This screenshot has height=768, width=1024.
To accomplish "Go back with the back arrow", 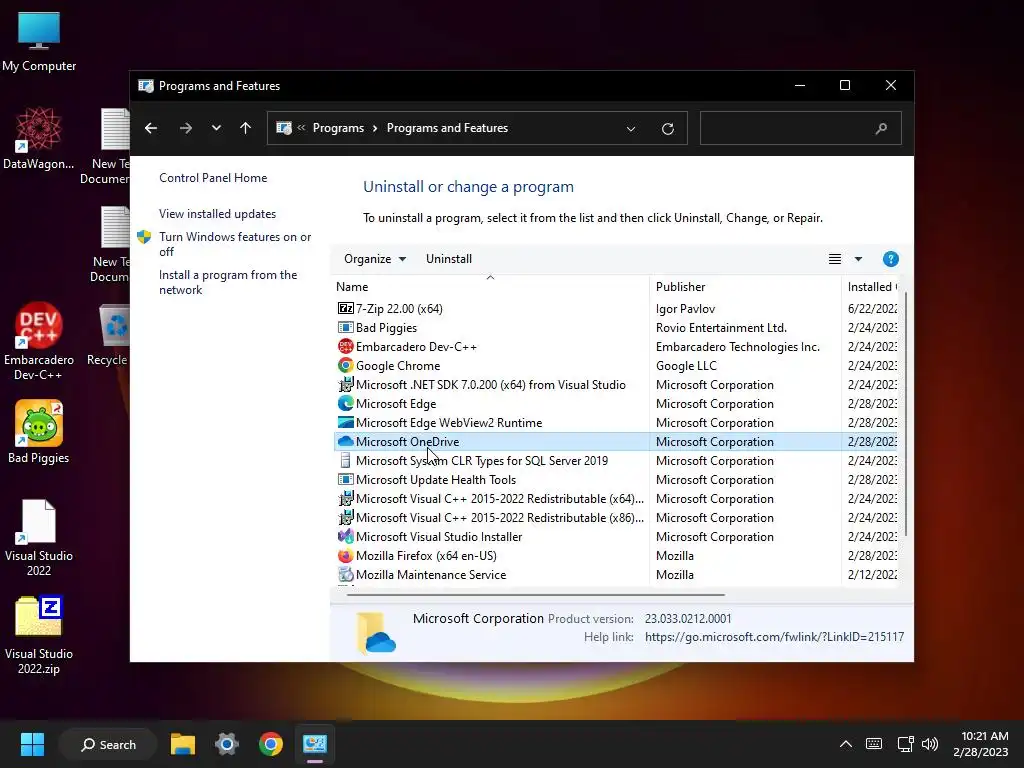I will coord(151,128).
